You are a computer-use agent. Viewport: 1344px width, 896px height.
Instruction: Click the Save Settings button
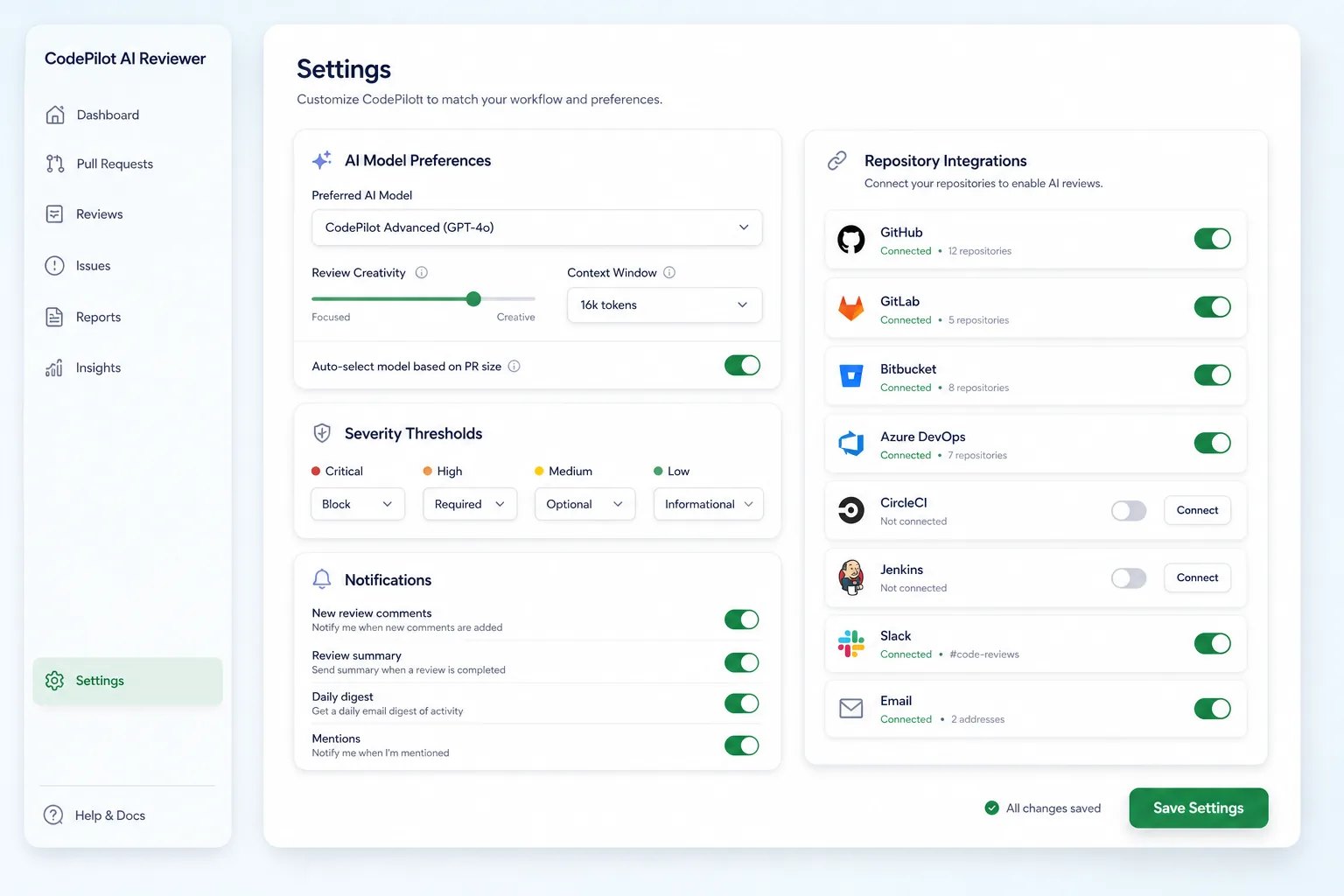pyautogui.click(x=1199, y=808)
